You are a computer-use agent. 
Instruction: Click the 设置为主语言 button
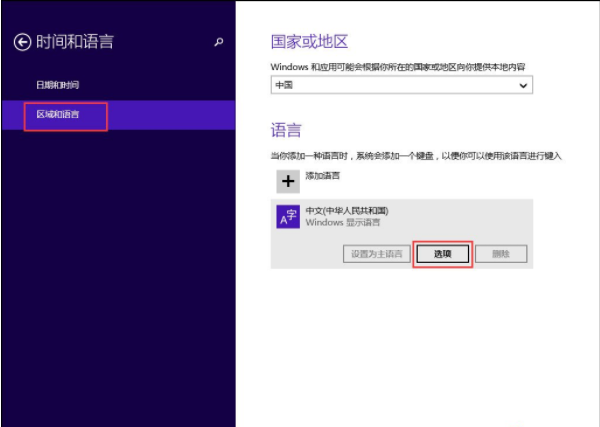point(377,254)
